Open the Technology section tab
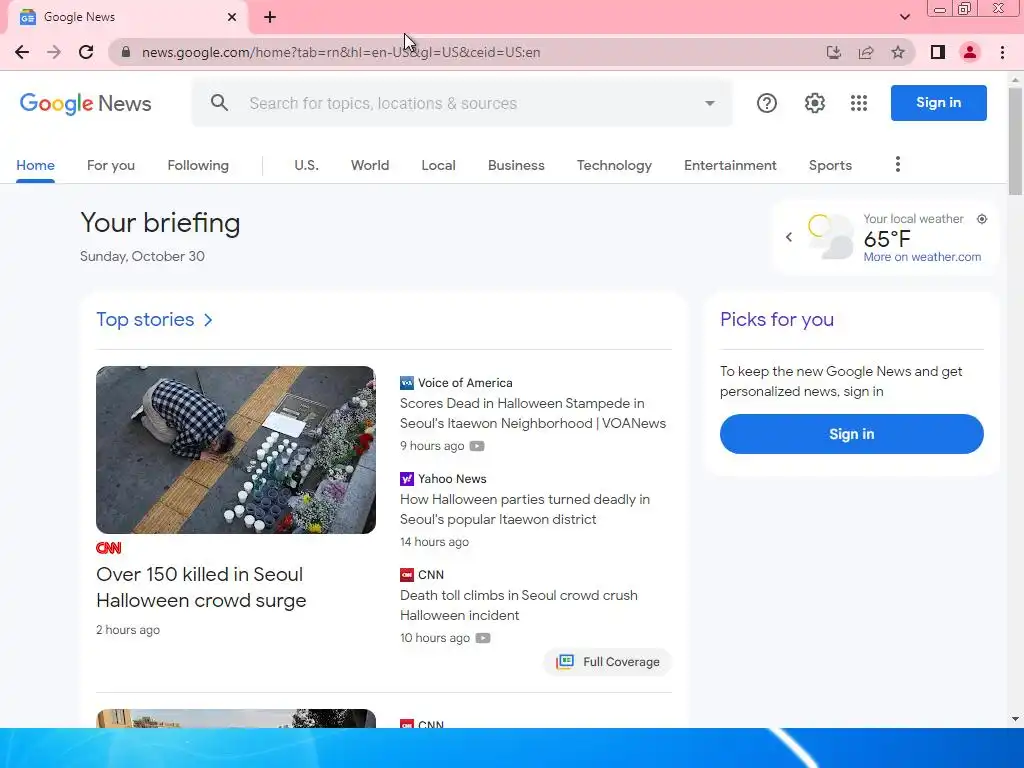The height and width of the screenshot is (768, 1024). [x=614, y=165]
